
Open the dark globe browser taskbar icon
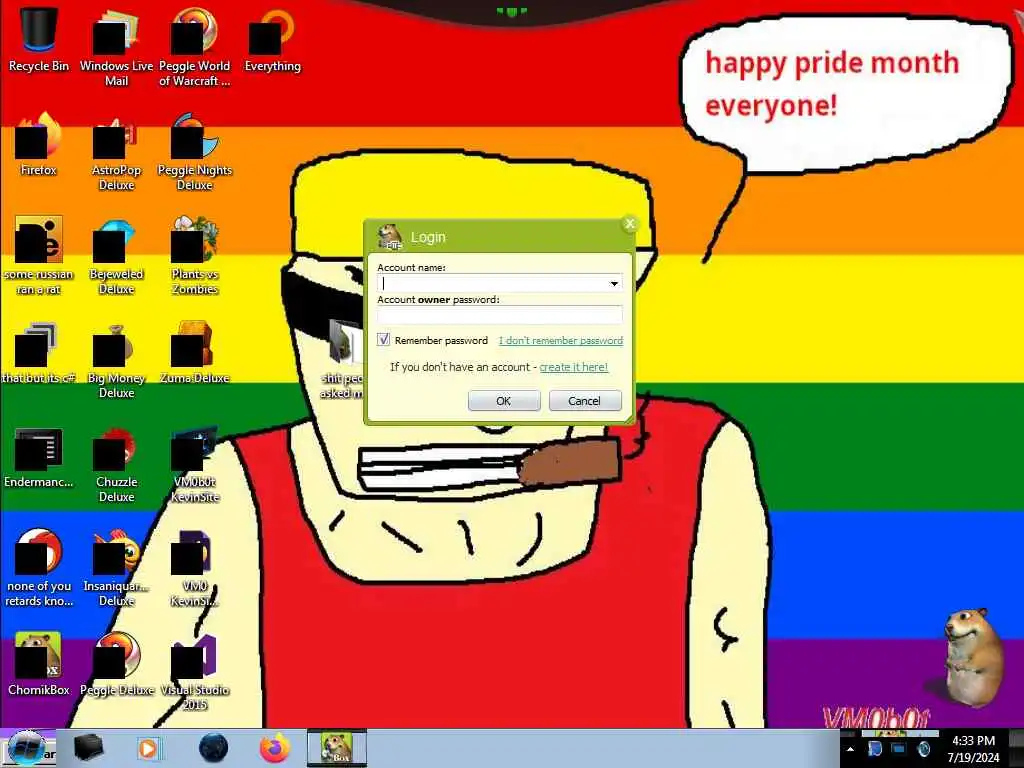pos(213,748)
